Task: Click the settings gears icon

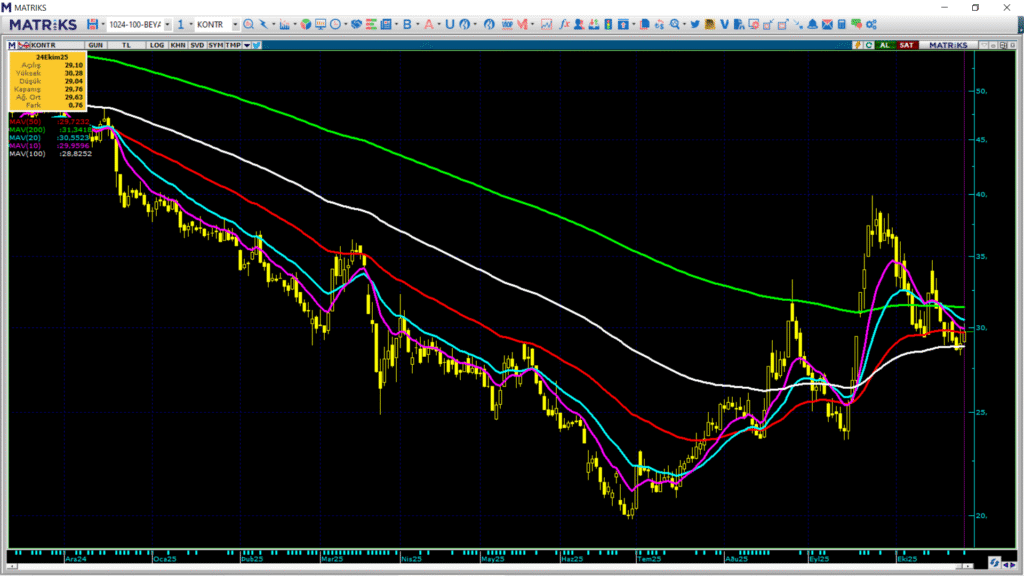Action: (871, 24)
